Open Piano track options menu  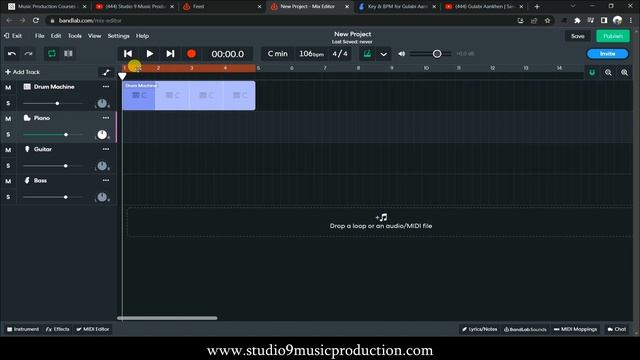[106, 118]
